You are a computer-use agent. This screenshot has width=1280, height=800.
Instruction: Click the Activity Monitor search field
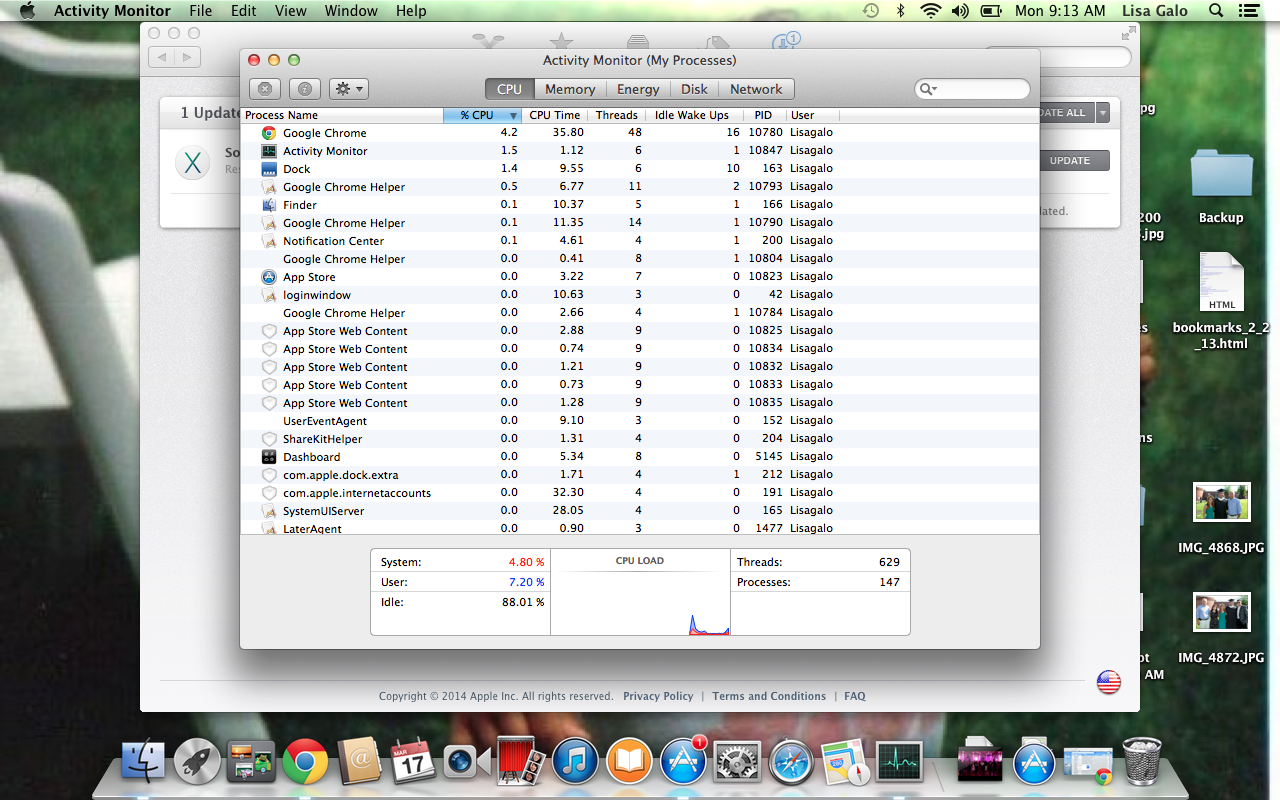click(x=972, y=89)
